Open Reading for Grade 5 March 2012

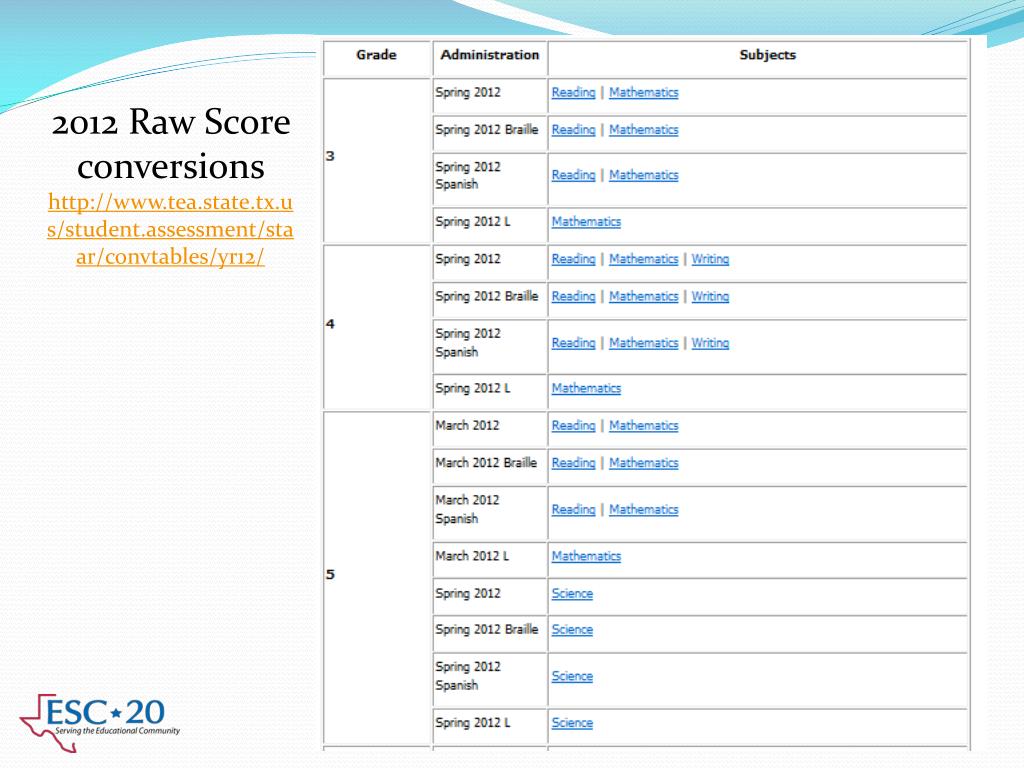point(573,426)
